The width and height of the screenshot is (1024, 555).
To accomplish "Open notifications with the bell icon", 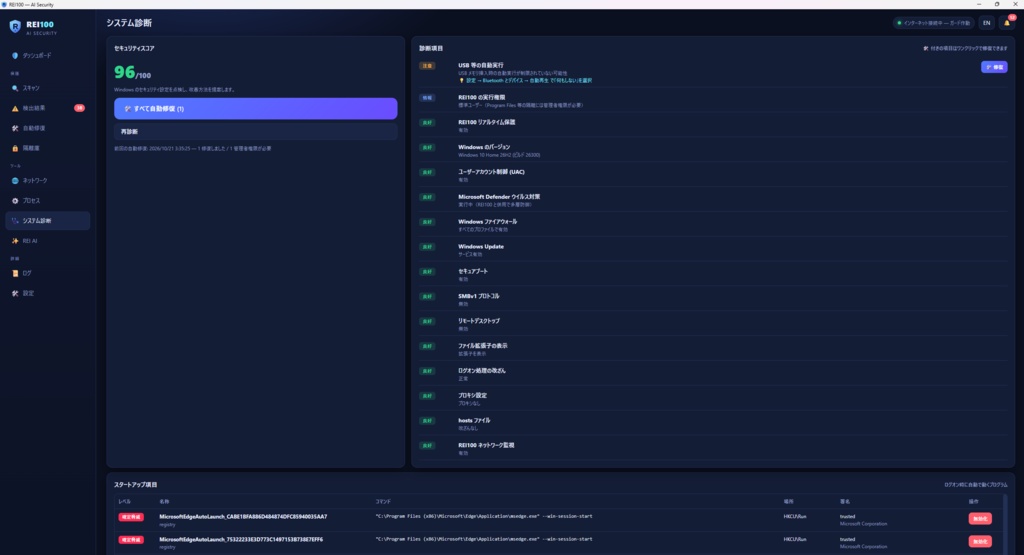I will pos(1007,23).
